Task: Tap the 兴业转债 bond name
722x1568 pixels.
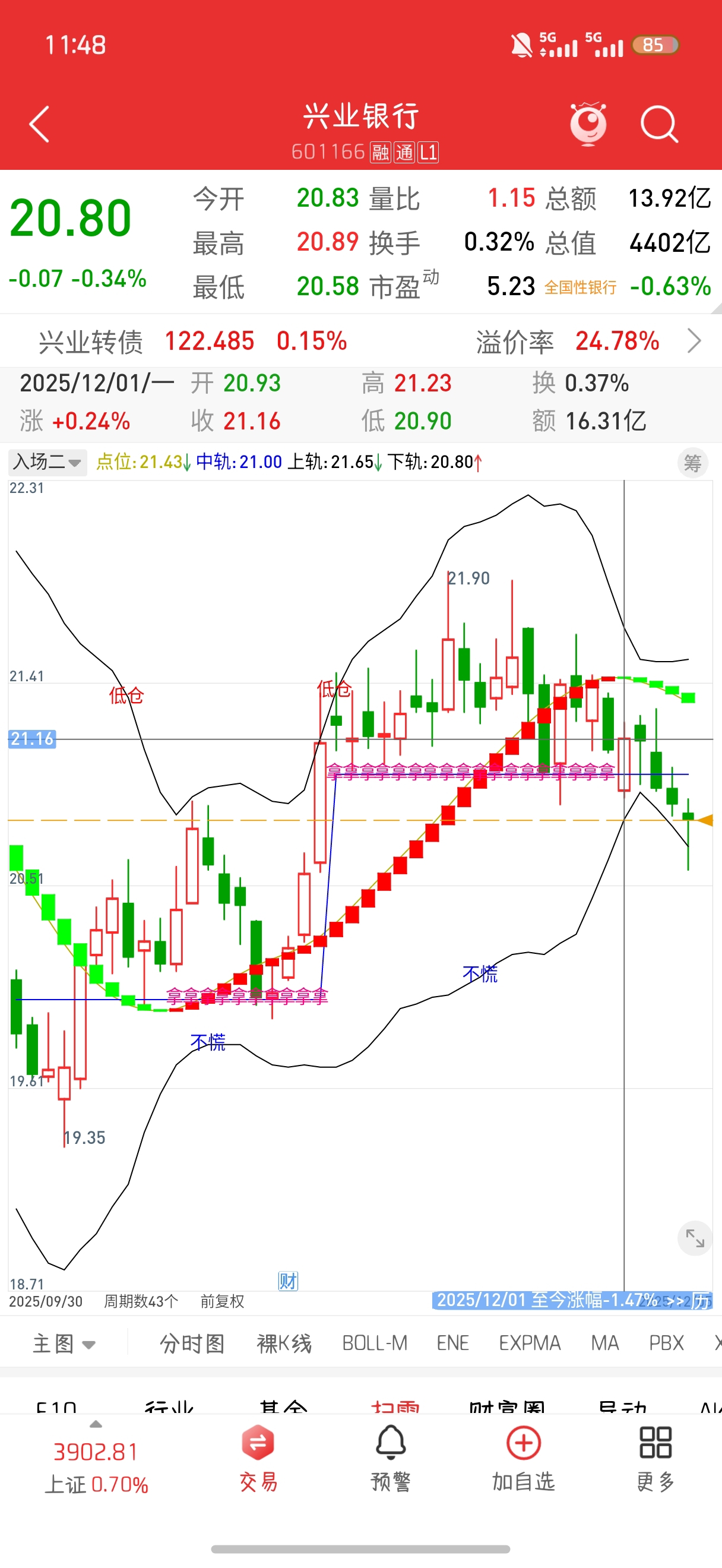Action: point(91,342)
